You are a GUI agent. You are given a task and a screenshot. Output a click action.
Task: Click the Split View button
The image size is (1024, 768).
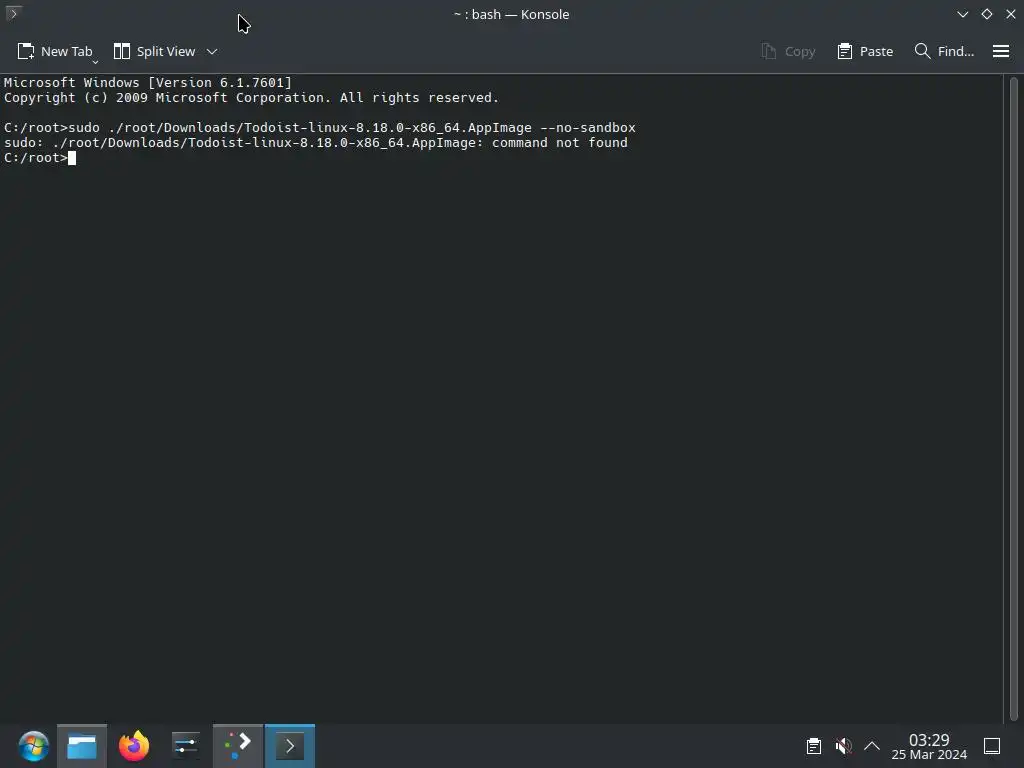(x=154, y=52)
